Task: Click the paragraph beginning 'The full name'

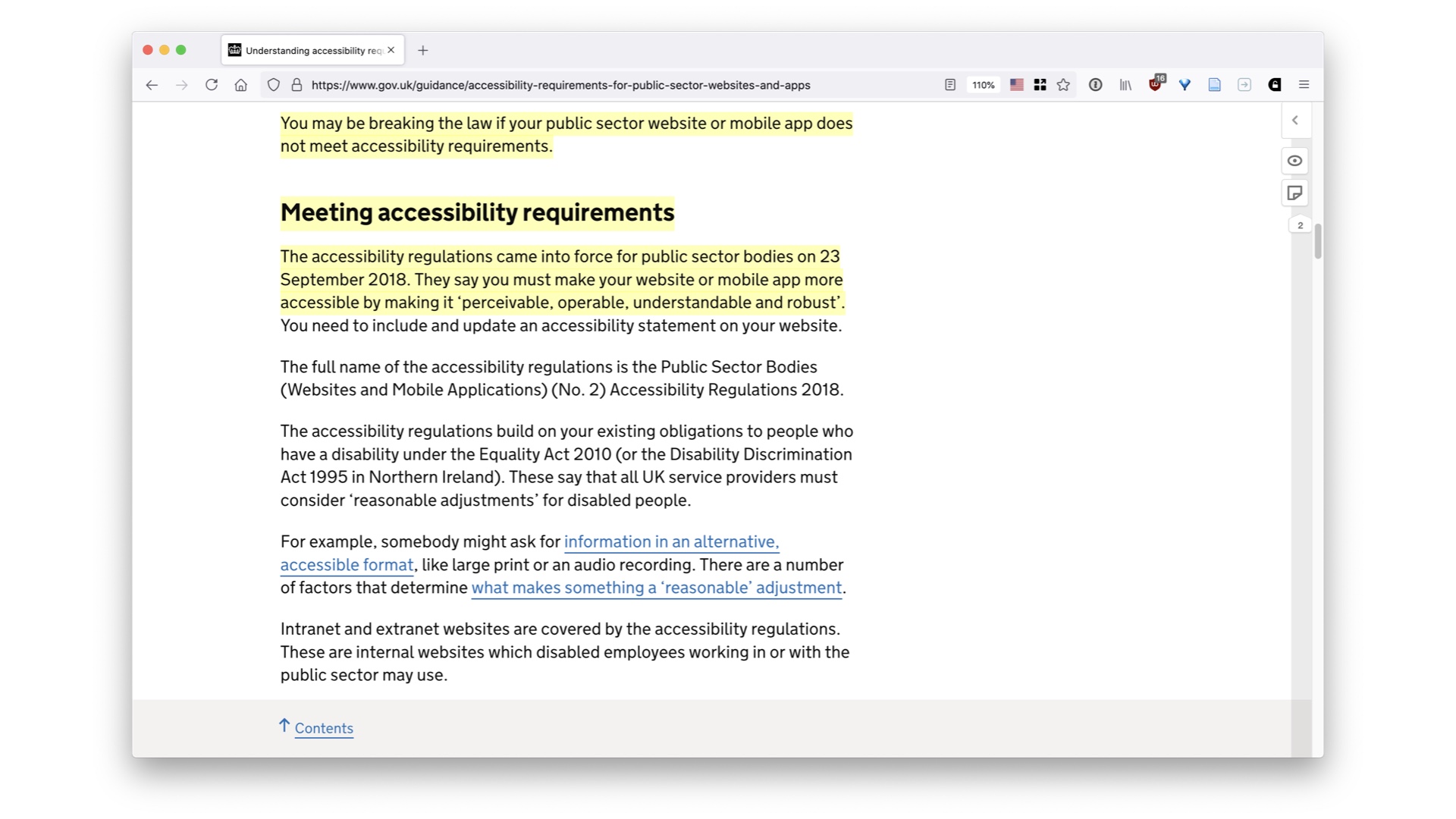Action: 562,378
